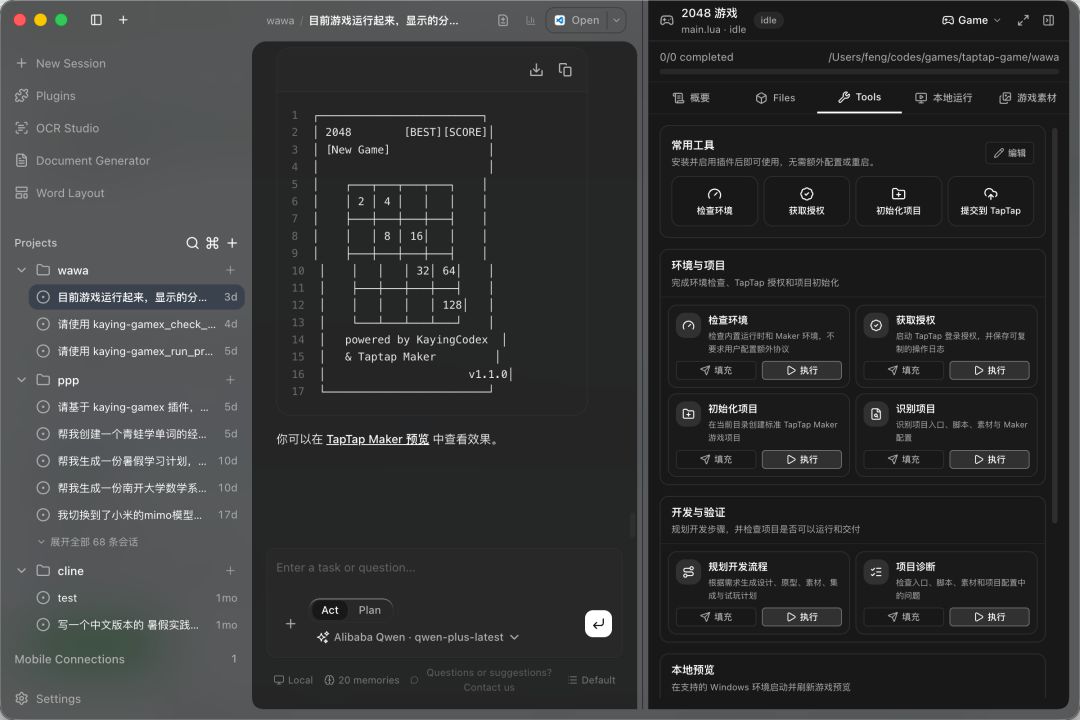Viewport: 1080px width, 720px height.
Task: Click 填充 for 获取授权 card
Action: 903,371
